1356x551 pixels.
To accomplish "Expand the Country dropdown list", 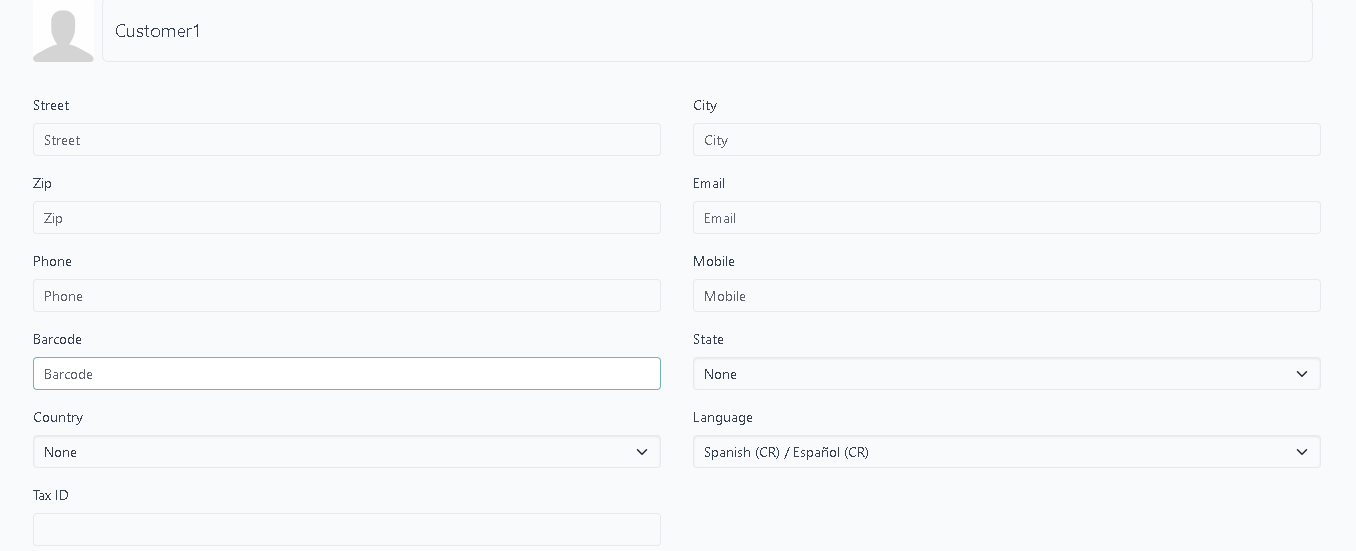I will pos(346,452).
